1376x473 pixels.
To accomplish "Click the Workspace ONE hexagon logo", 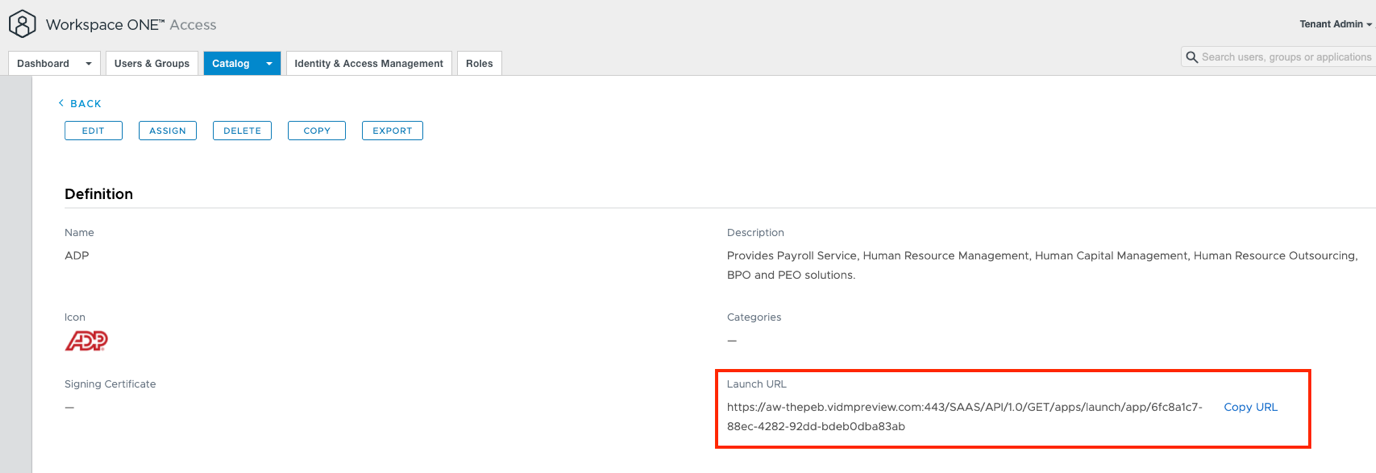I will point(22,24).
